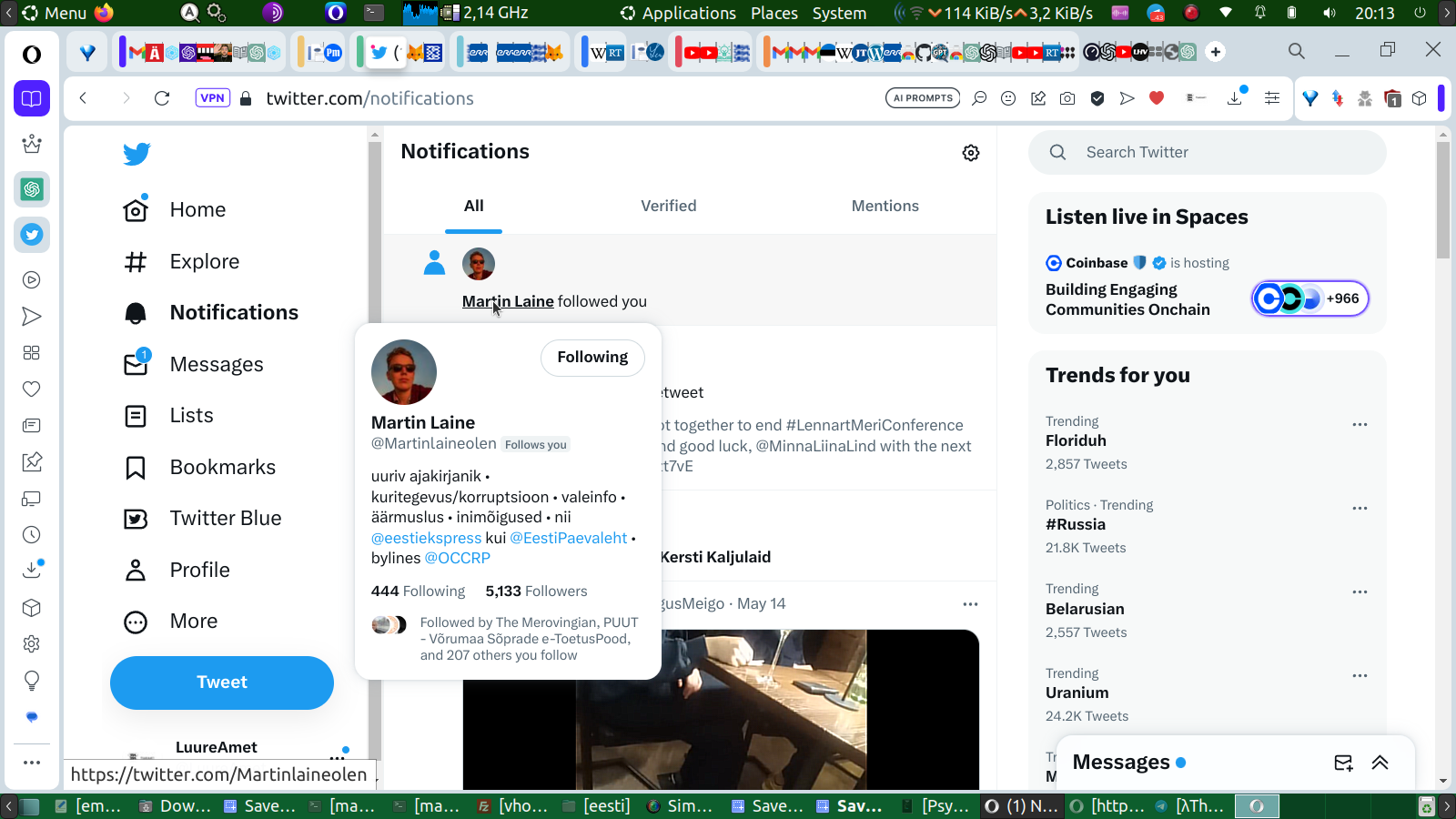This screenshot has width=1456, height=819.
Task: Open the Menu launcher in the top panel
Action: coord(55,13)
